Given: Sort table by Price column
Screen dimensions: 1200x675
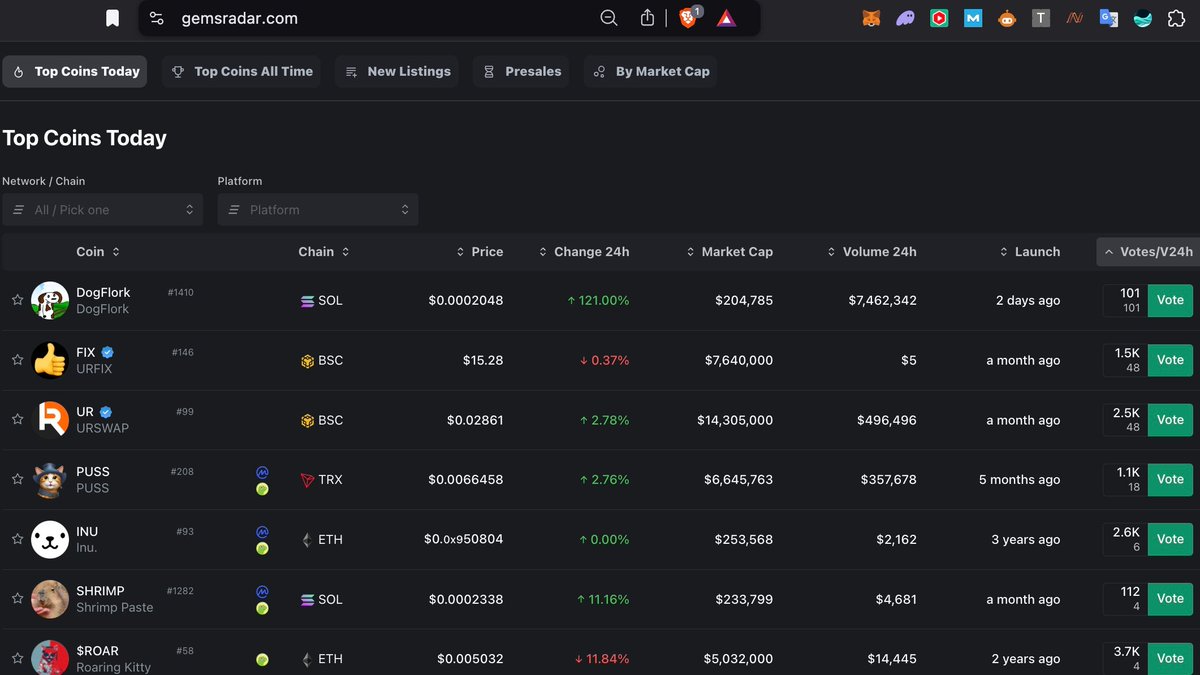Looking at the screenshot, I should click(x=479, y=252).
